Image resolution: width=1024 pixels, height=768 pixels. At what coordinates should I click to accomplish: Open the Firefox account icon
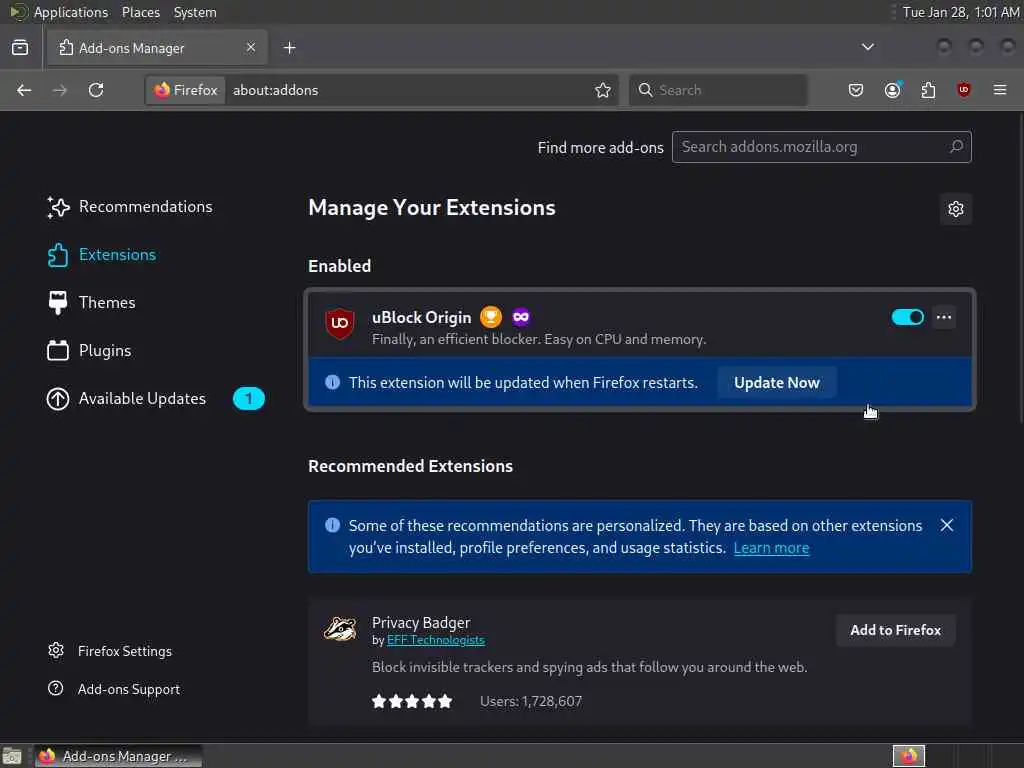[x=892, y=90]
